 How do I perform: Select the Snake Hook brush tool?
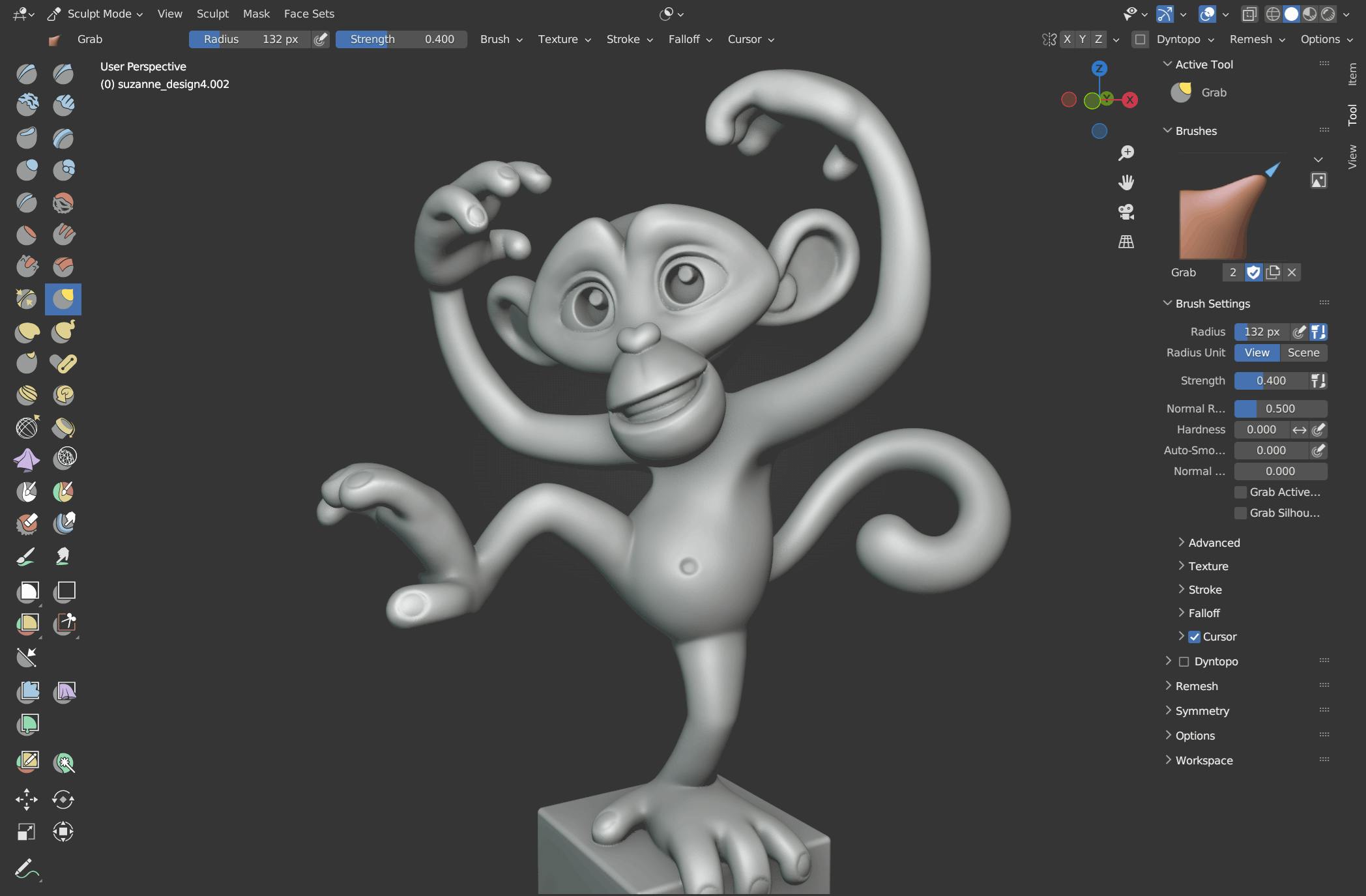pyautogui.click(x=63, y=331)
